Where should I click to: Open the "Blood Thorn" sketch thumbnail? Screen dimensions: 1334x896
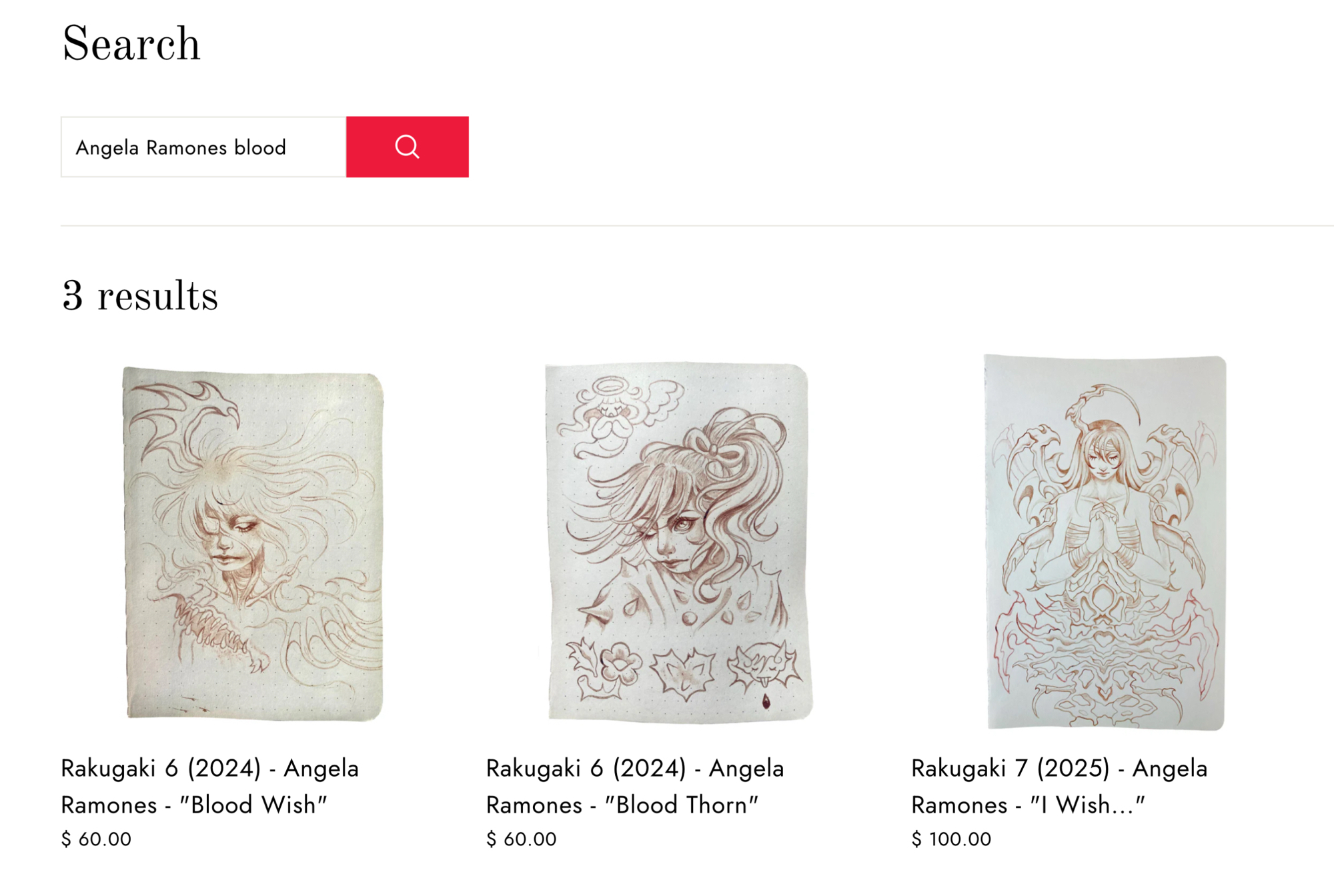678,543
